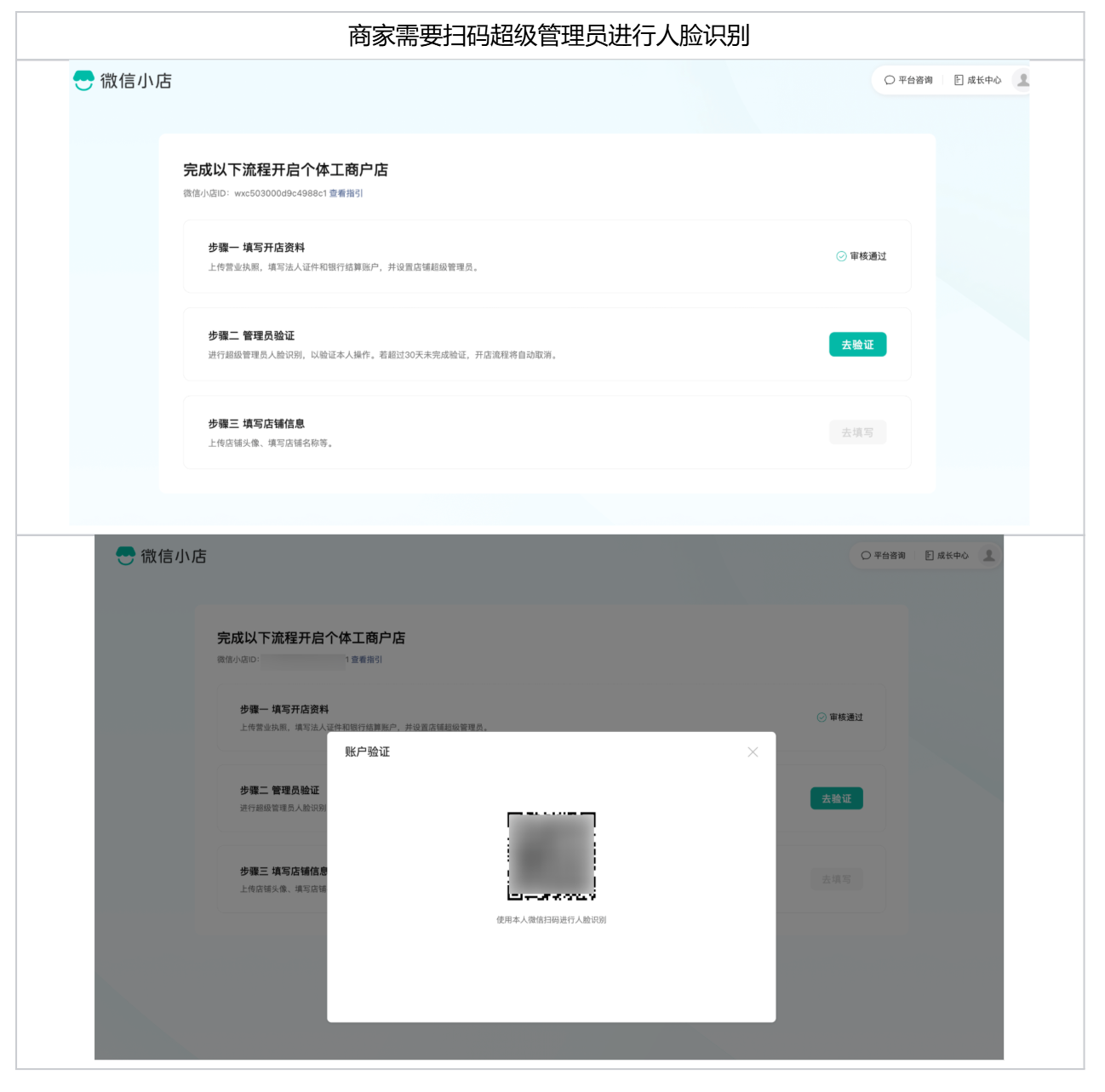Click the 完成以下流程开启个体工商户店 title on the dimmed page
The width and height of the screenshot is (1105, 1092).
(x=312, y=638)
